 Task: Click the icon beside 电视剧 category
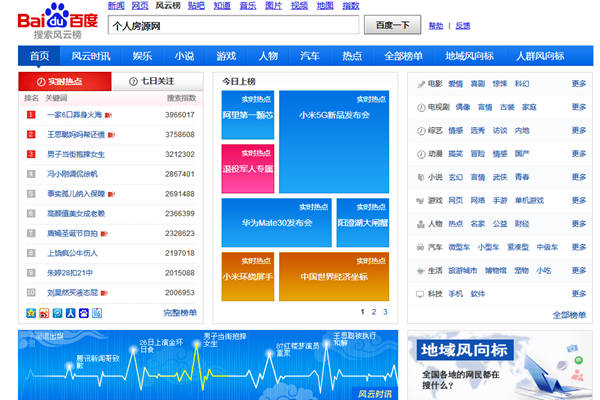click(x=421, y=107)
